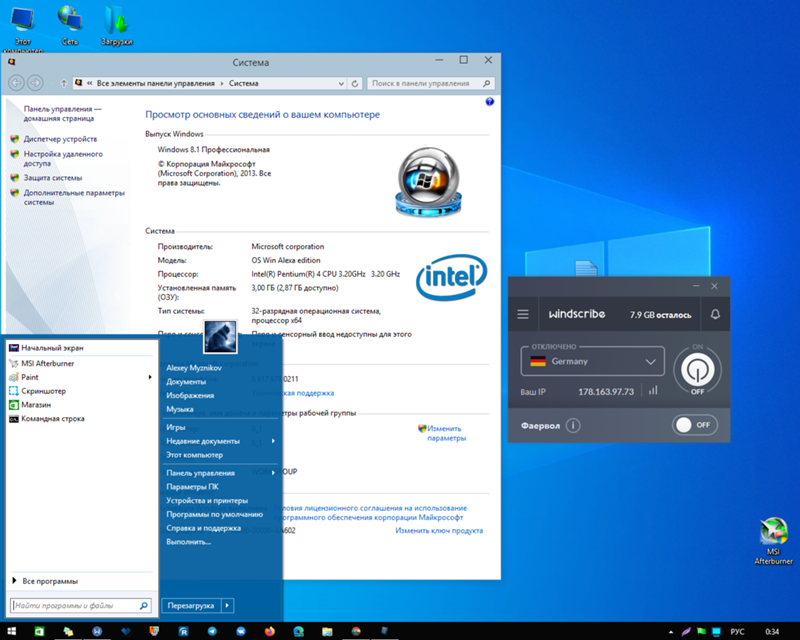Expand the Germany location dropdown
This screenshot has height=640, width=800.
[651, 361]
